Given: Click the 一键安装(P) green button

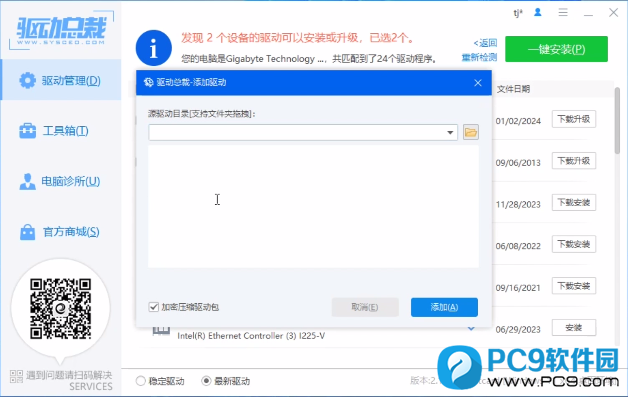Looking at the screenshot, I should (x=556, y=49).
